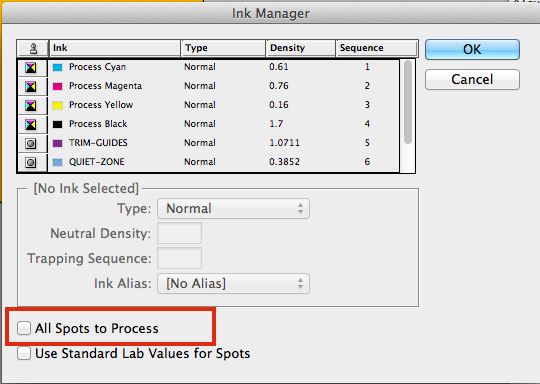Click the spot ink icon beside TRIM-GUIDES
The height and width of the screenshot is (384, 540).
click(x=31, y=143)
